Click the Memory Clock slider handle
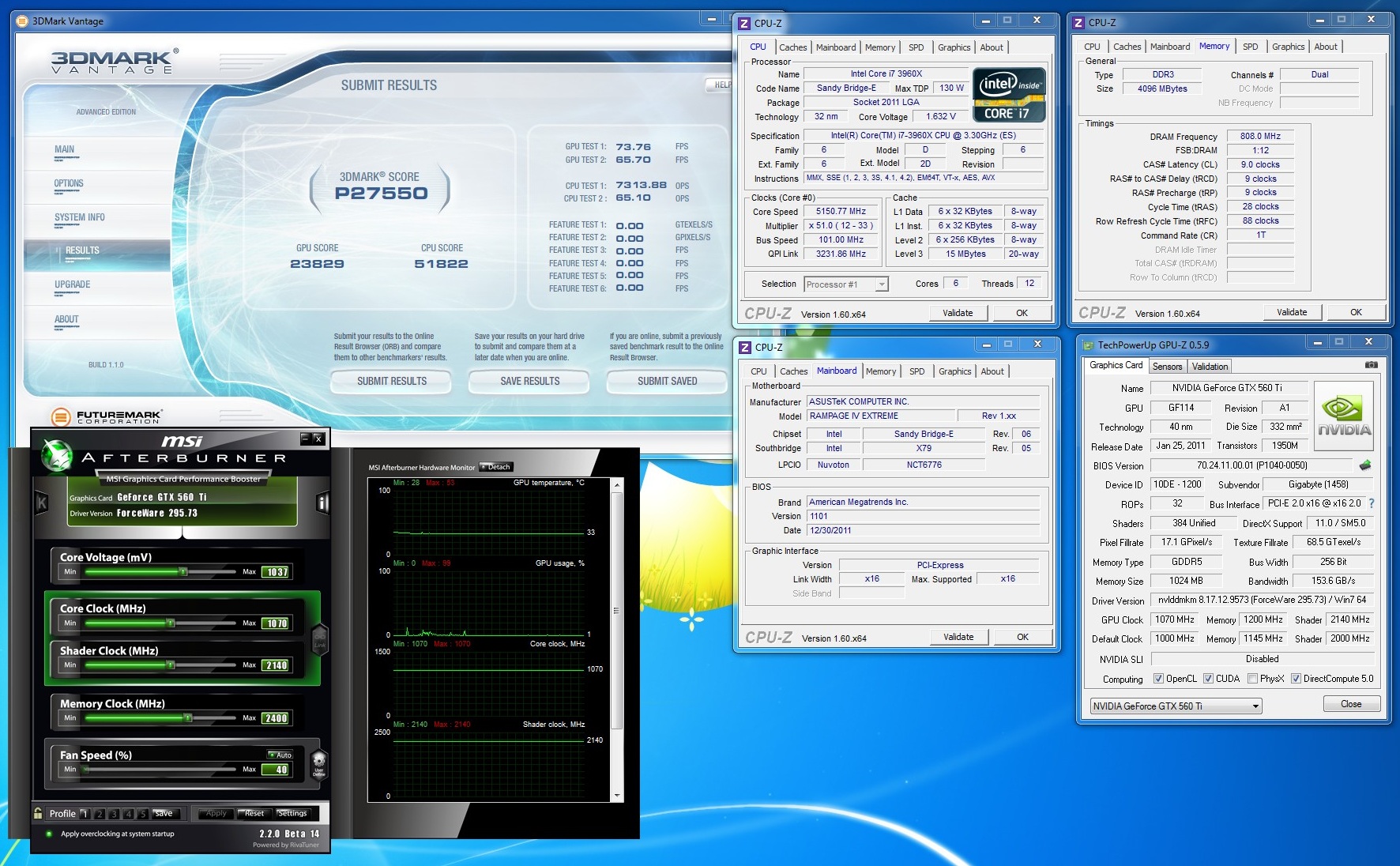Screen dimensions: 1400x866 coord(187,717)
